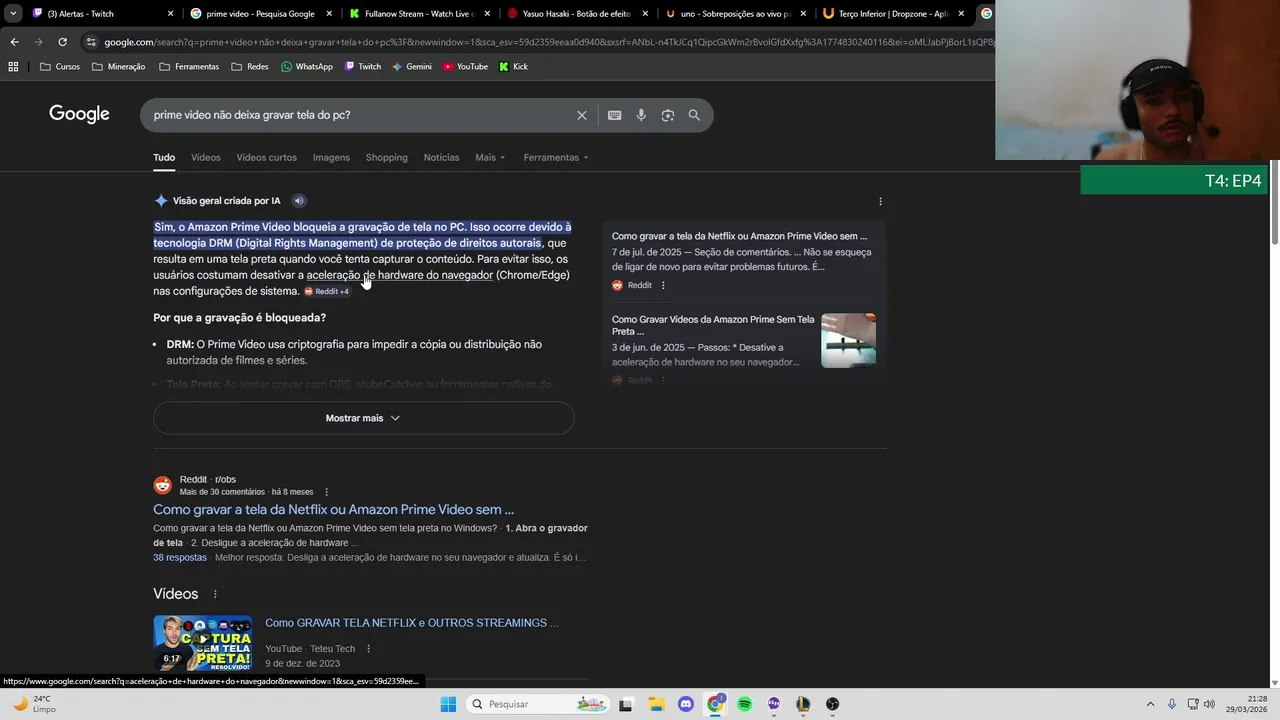
Task: Open options for the Videos section
Action: 215,594
